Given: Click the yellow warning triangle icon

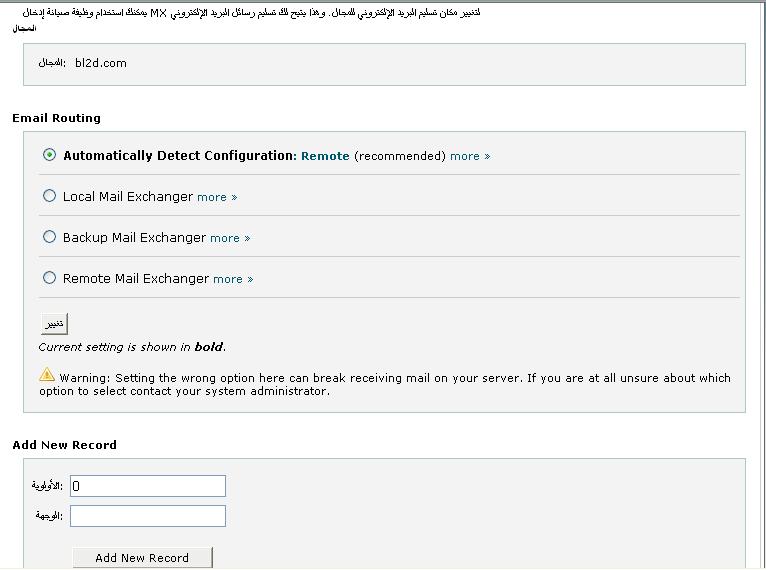Looking at the screenshot, I should pos(47,375).
